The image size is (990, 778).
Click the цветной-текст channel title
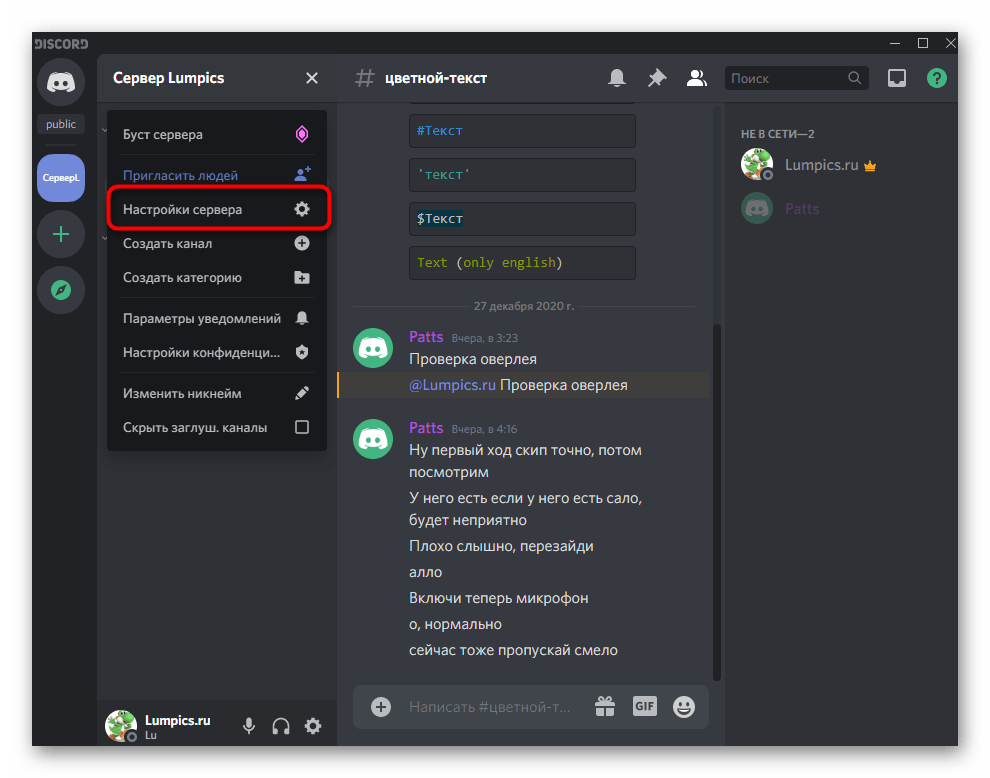tap(436, 78)
